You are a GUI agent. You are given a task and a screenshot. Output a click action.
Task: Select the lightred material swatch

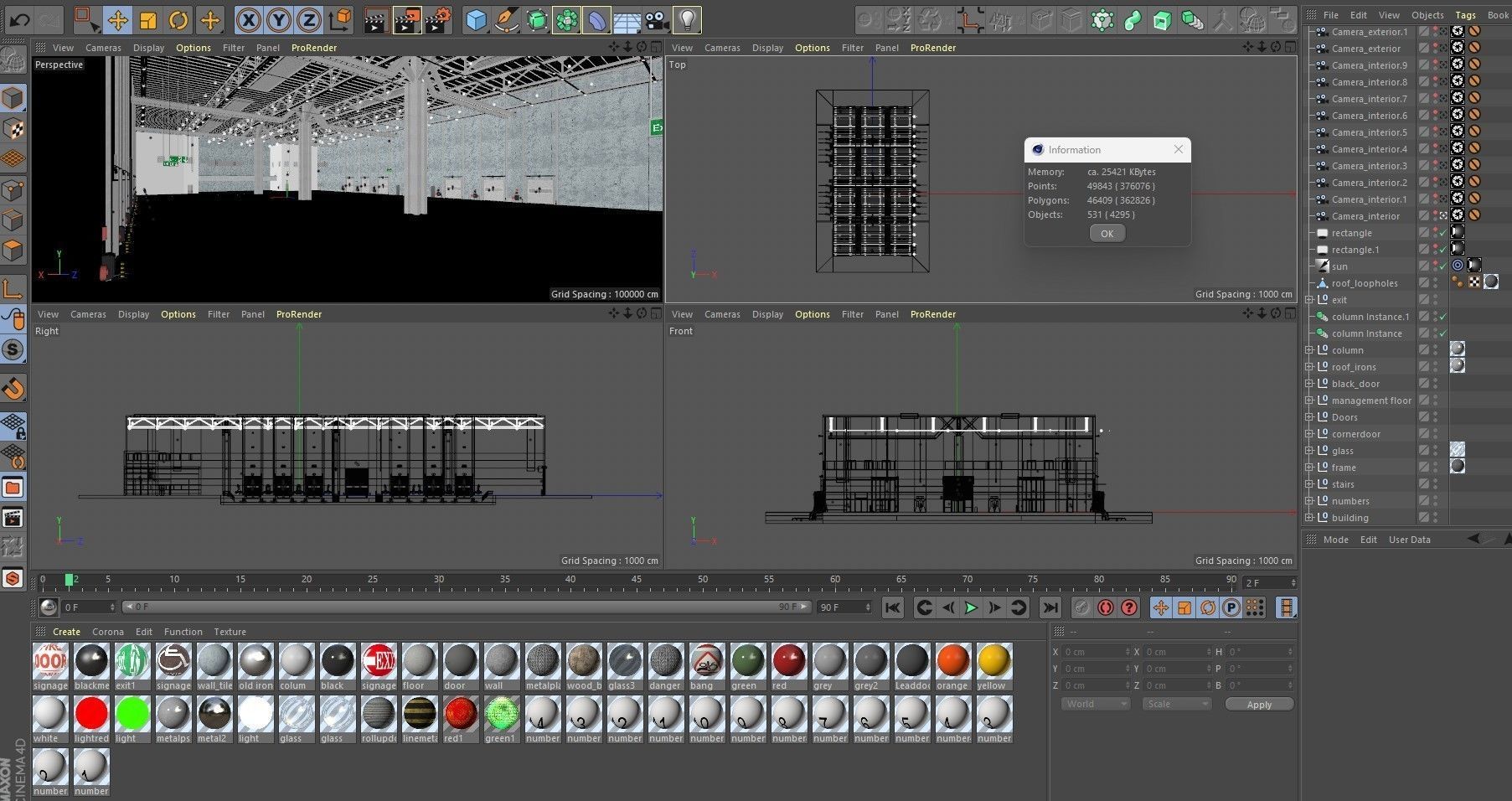coord(91,719)
